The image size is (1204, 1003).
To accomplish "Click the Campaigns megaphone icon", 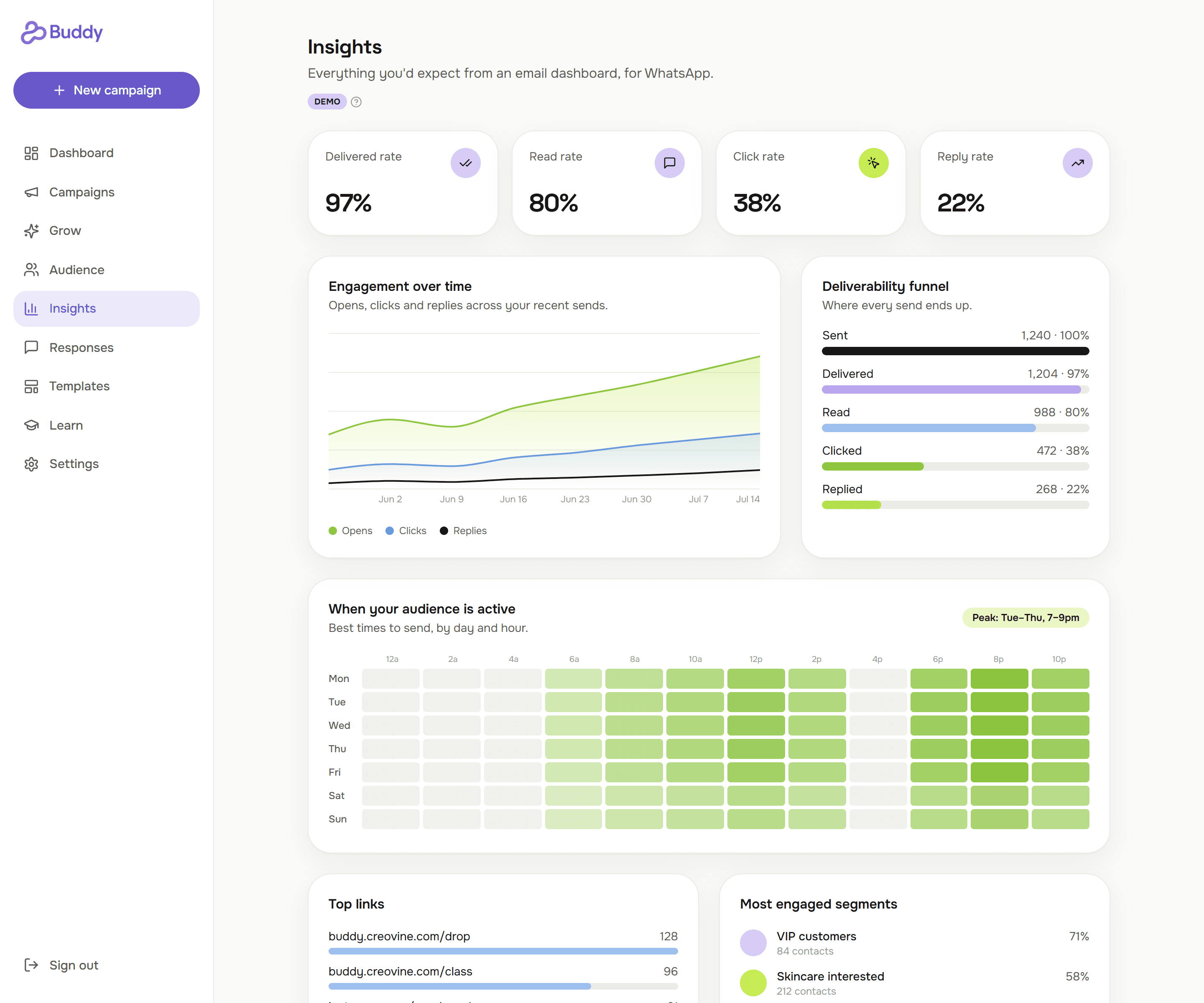I will (x=31, y=192).
